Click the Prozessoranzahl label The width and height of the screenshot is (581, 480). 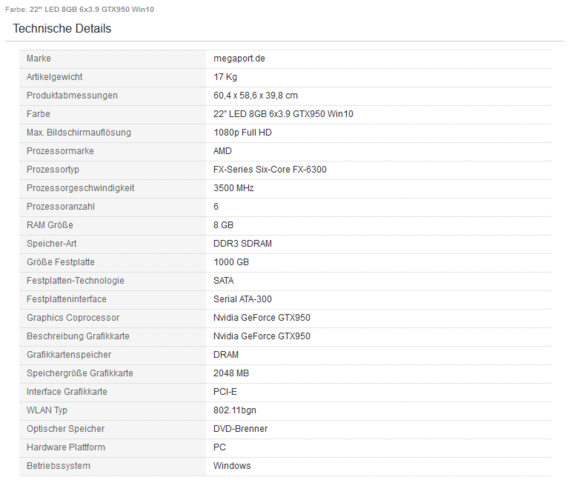pos(60,207)
